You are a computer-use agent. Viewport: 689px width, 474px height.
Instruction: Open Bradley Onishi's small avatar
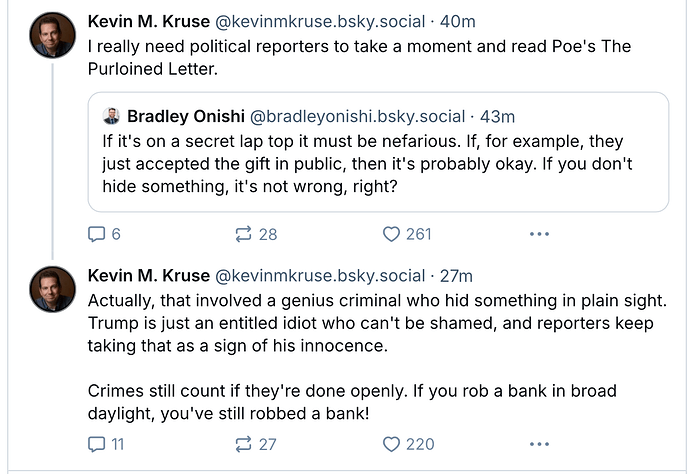[112, 116]
